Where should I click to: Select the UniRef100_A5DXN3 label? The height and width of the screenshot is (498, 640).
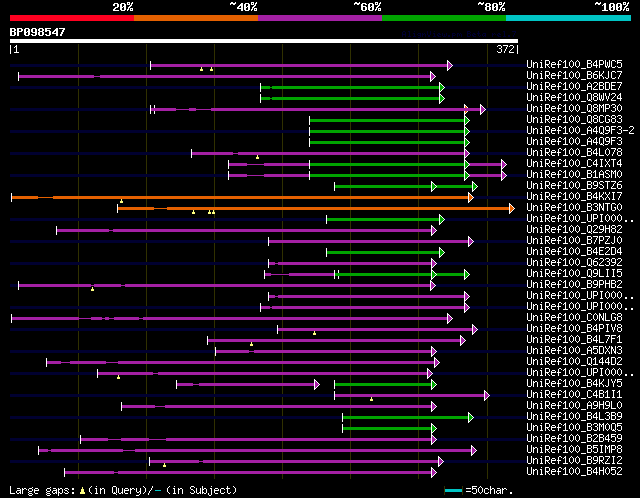pos(574,351)
